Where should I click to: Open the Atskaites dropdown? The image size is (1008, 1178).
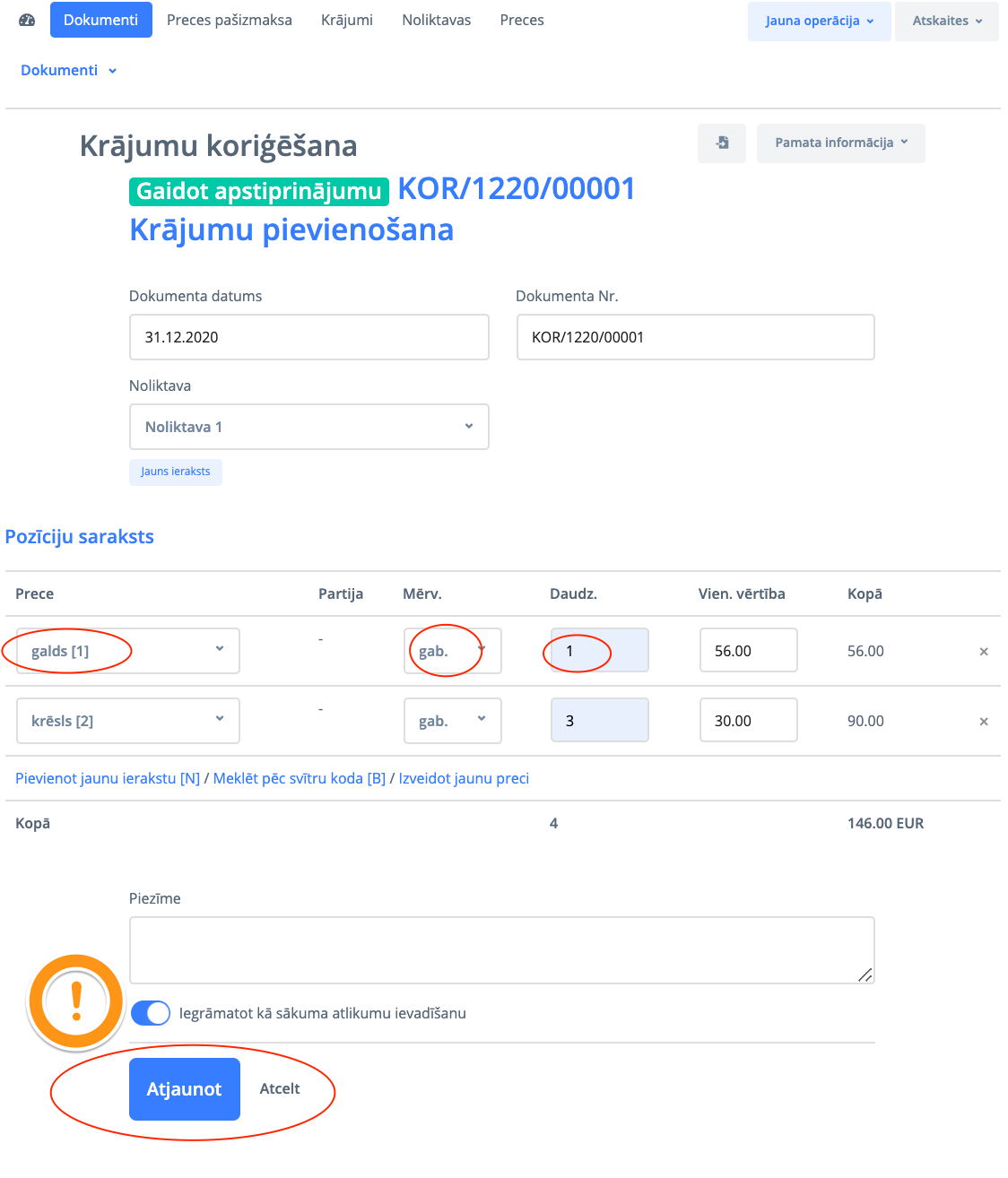tap(947, 21)
